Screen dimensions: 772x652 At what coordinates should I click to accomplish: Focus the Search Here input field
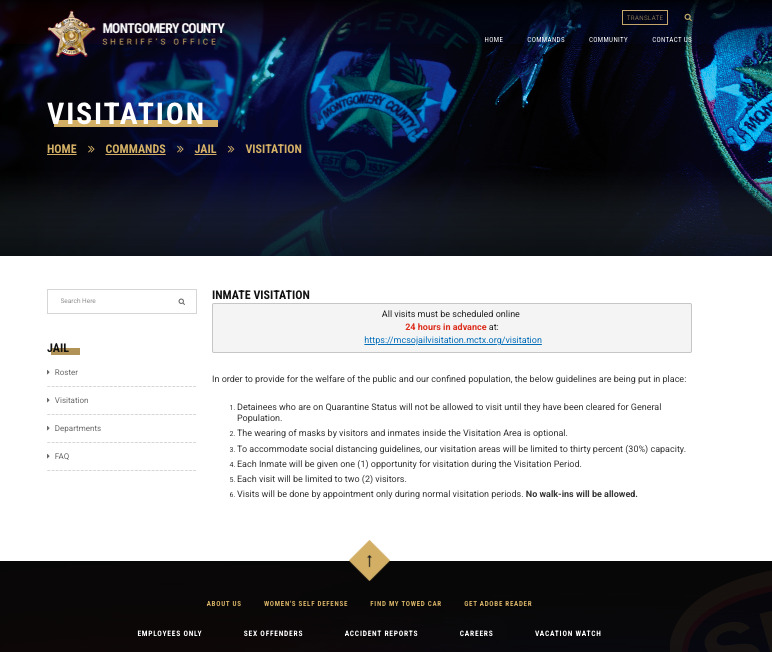112,301
